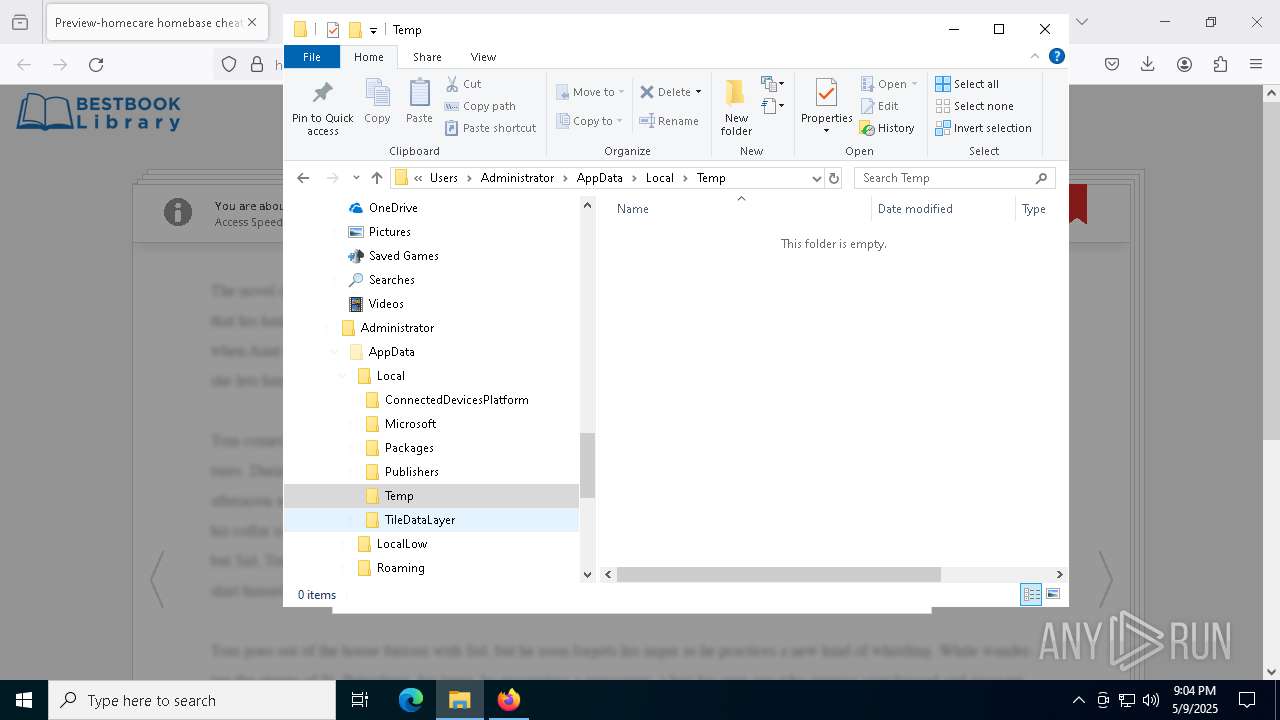Switch to Details view icon
This screenshot has height=720, width=1280.
click(x=1030, y=594)
